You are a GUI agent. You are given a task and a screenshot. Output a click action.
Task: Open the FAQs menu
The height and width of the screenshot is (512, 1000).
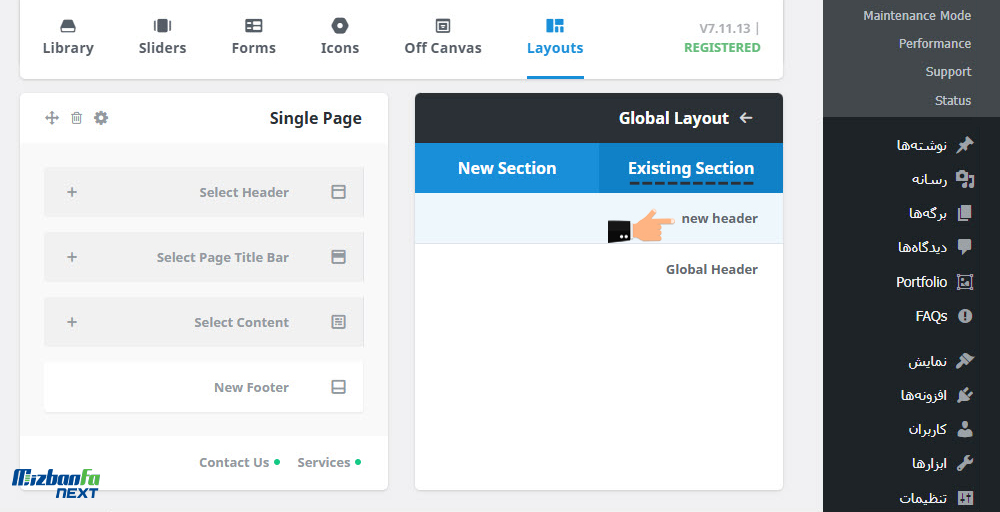(931, 316)
